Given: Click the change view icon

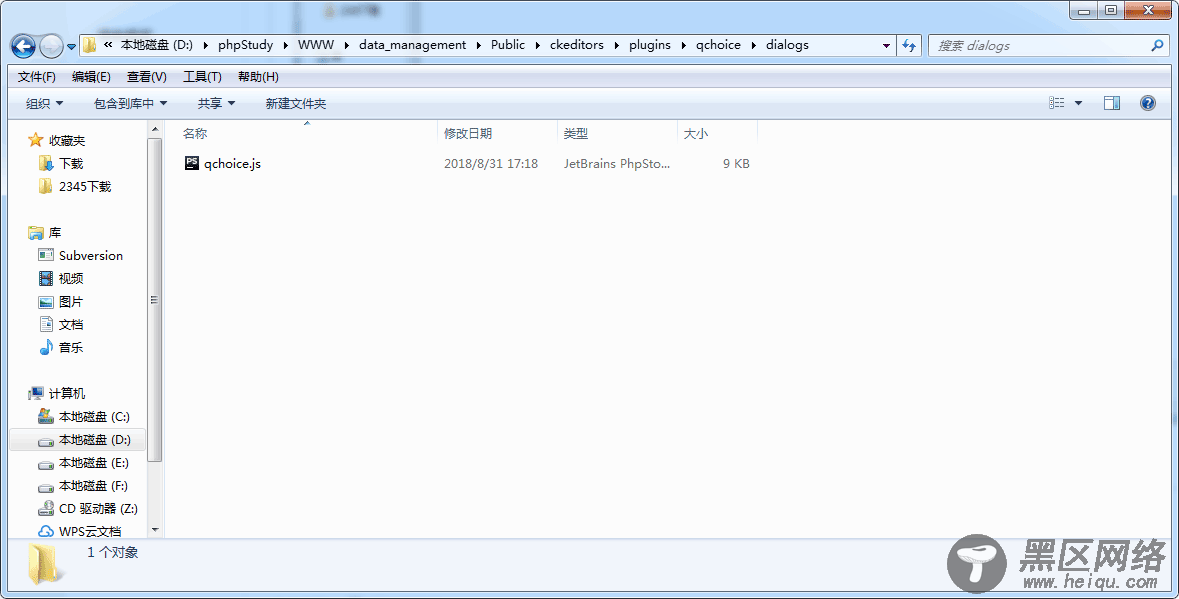Looking at the screenshot, I should 1057,103.
